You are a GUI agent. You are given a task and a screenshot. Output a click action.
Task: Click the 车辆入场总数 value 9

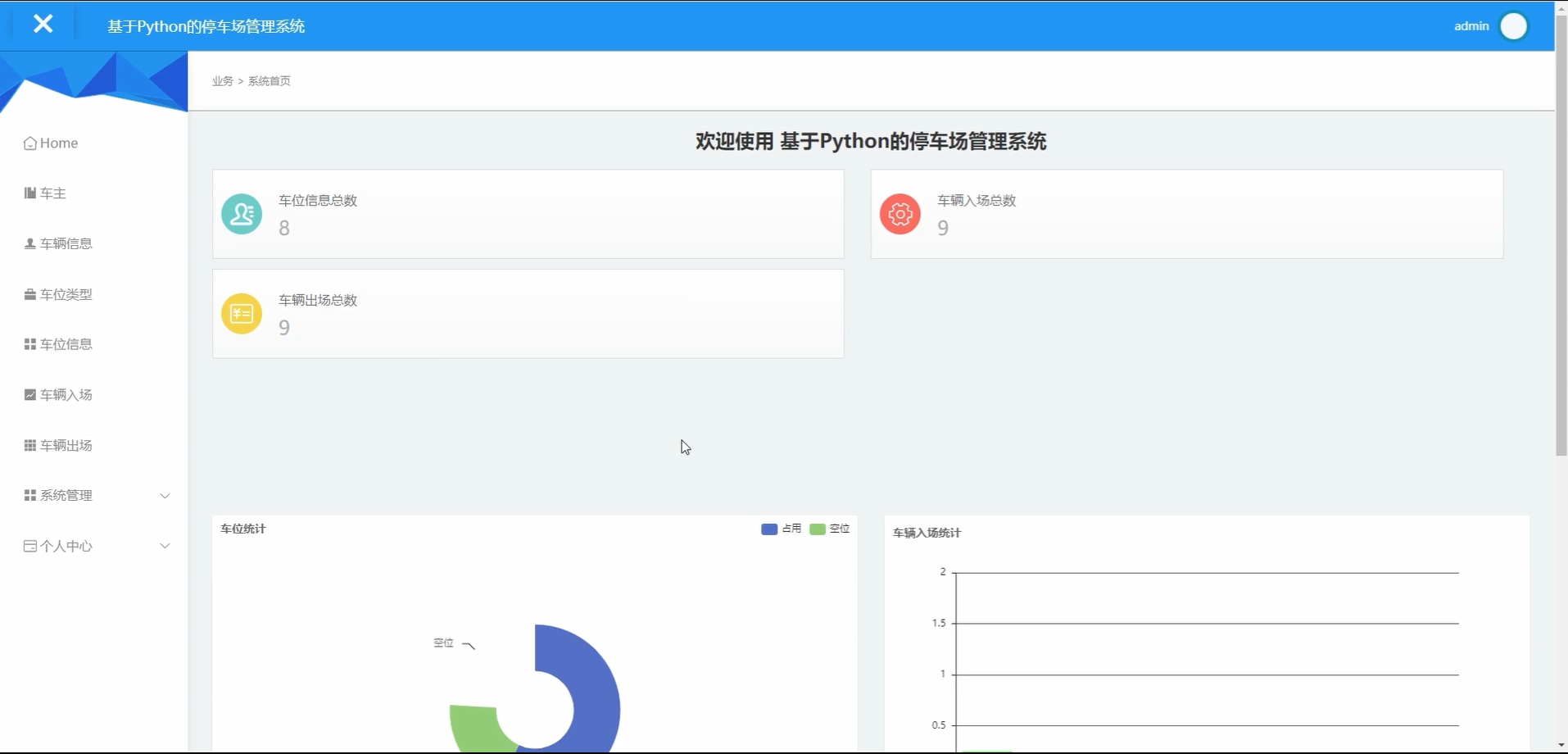[943, 228]
